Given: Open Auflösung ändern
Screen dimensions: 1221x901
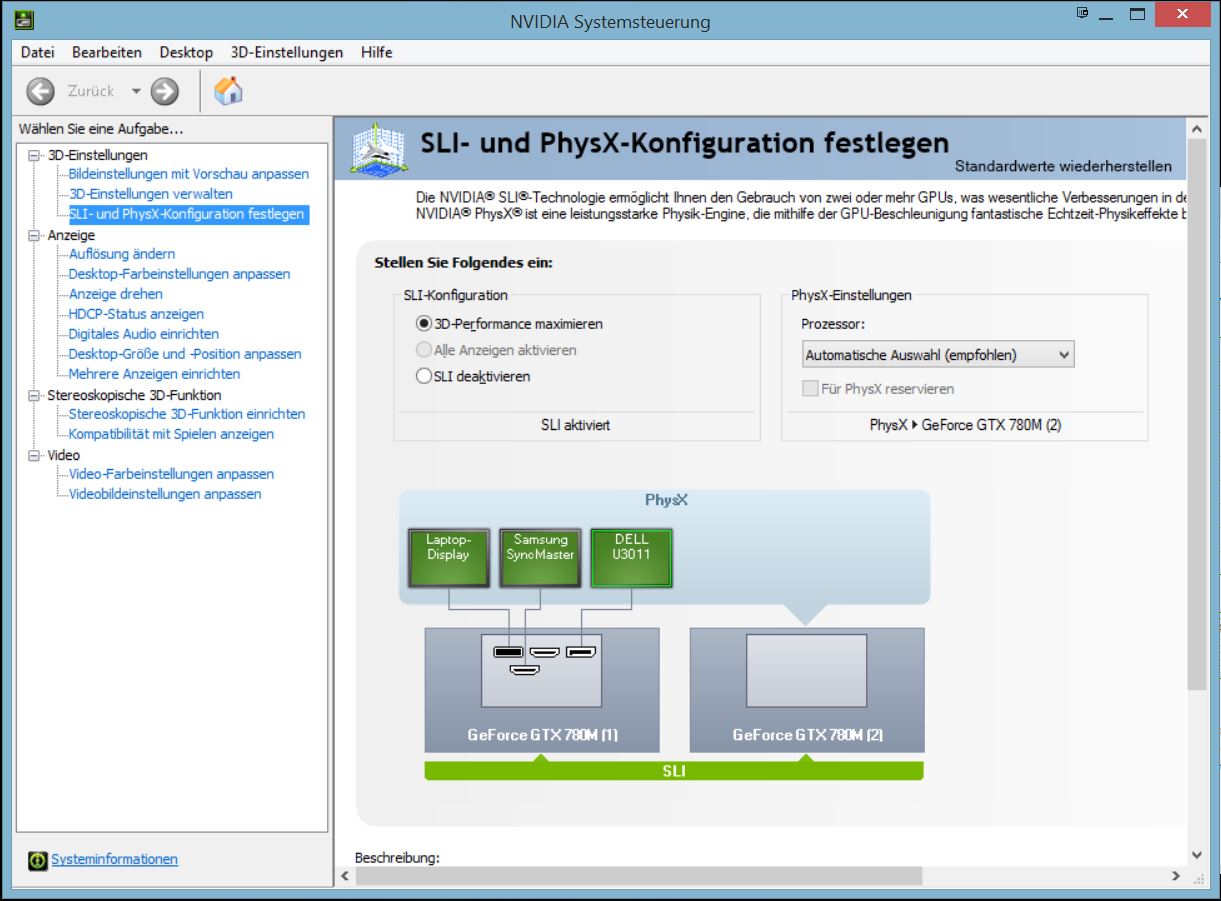Looking at the screenshot, I should (x=122, y=254).
